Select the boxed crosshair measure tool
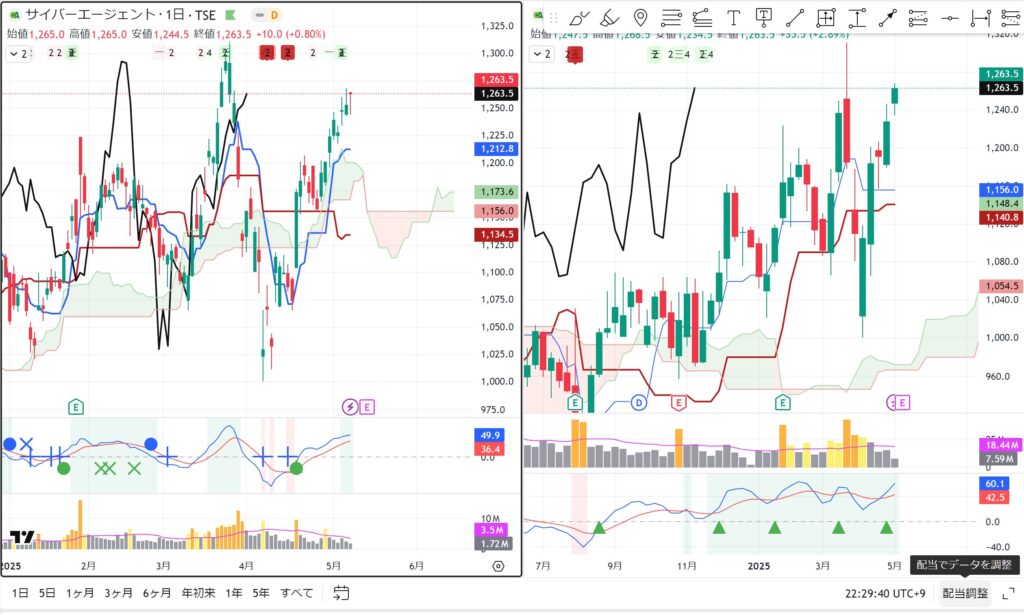 825,18
